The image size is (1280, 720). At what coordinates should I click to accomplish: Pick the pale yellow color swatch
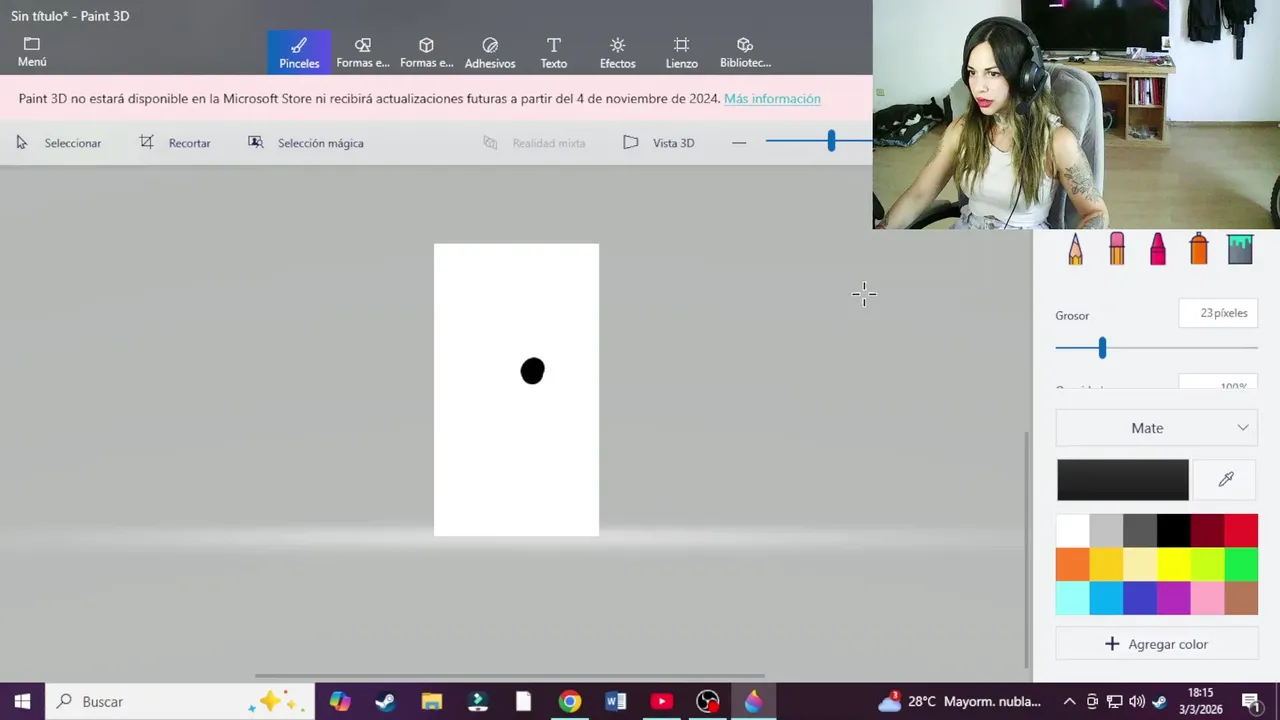click(1140, 565)
